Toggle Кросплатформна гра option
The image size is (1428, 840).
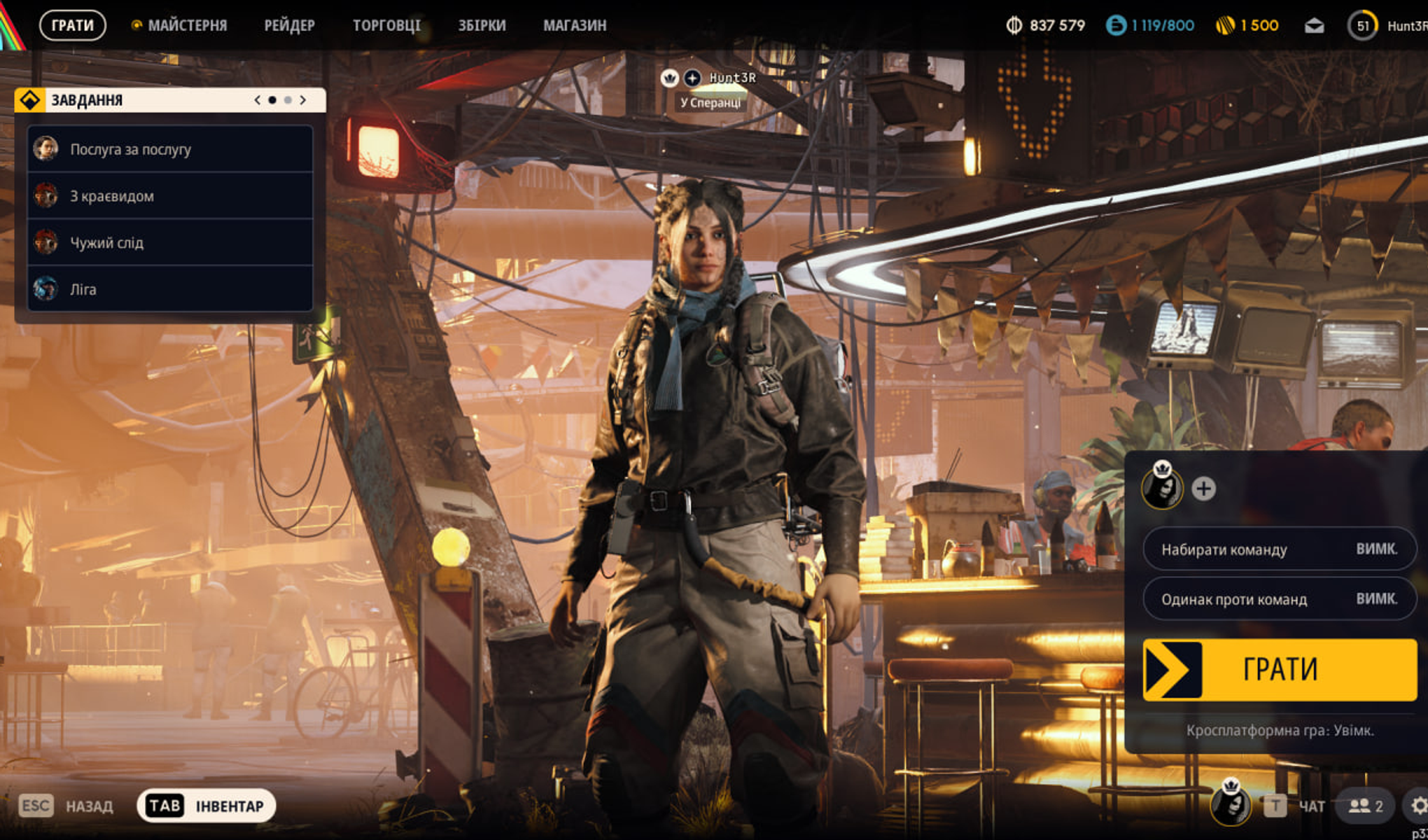pyautogui.click(x=1279, y=730)
